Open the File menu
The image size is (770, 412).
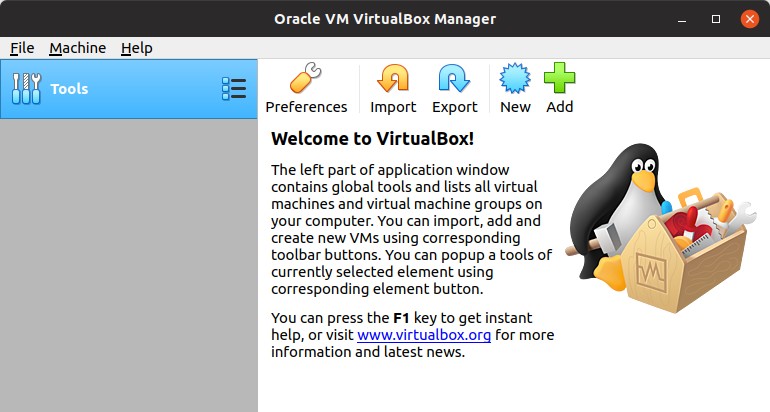pos(22,48)
